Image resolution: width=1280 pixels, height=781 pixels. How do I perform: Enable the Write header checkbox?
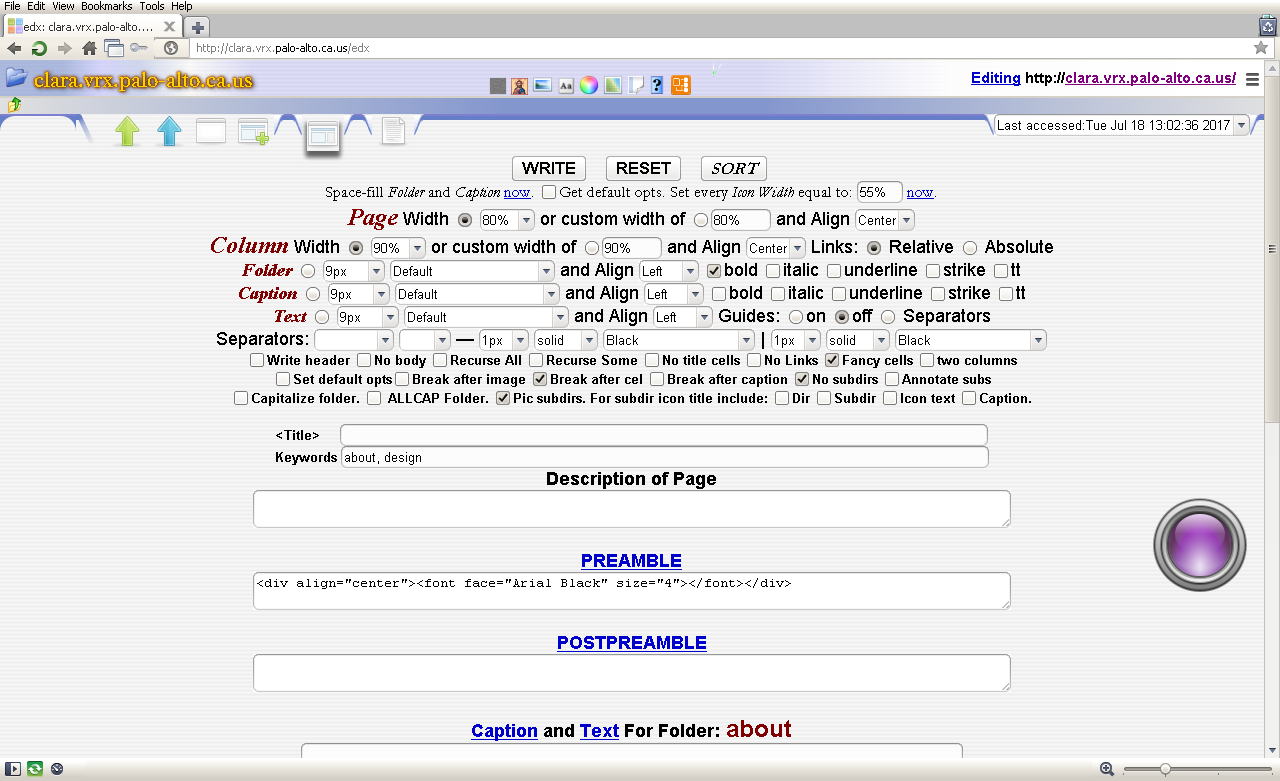click(x=257, y=360)
